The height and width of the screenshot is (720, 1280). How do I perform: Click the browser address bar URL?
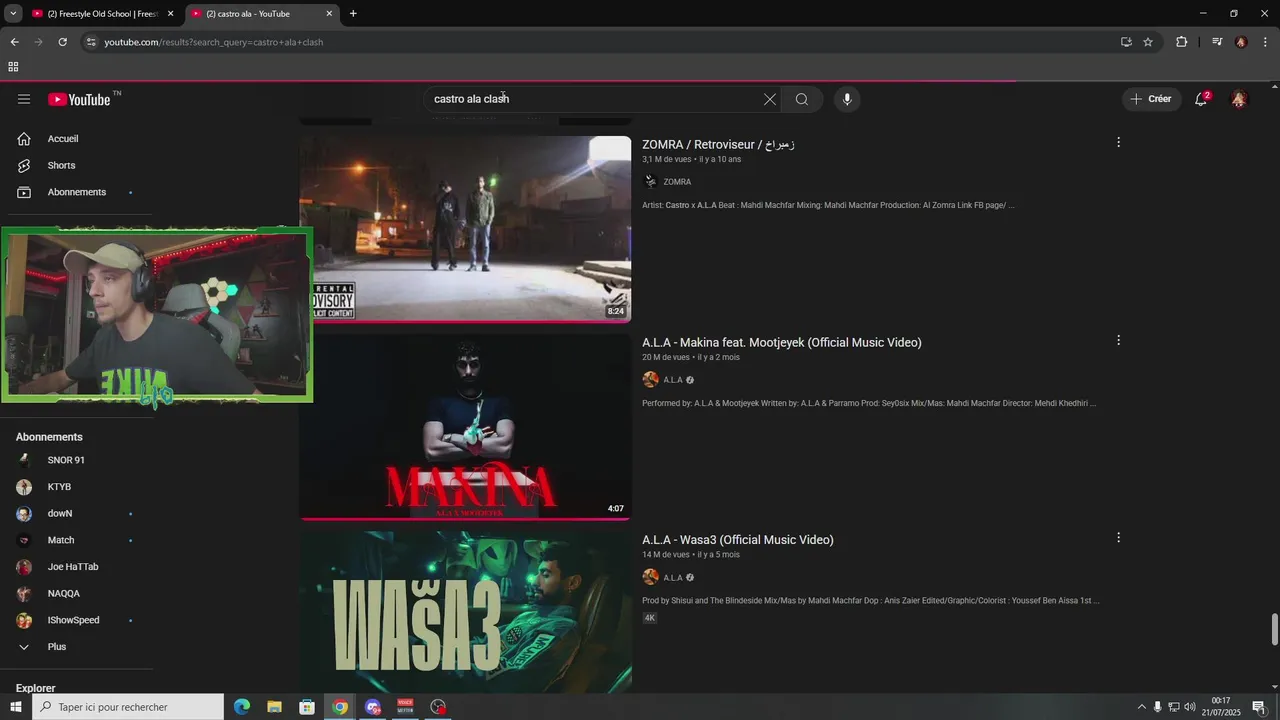tap(213, 42)
